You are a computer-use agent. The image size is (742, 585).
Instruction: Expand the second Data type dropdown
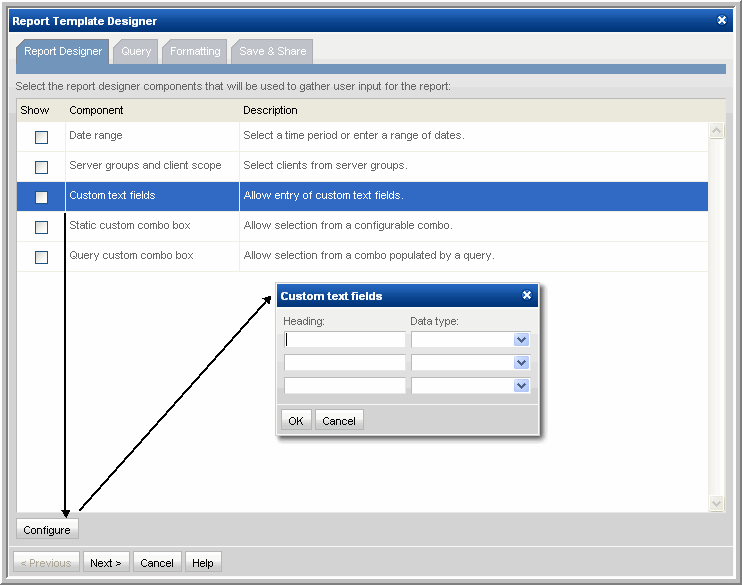click(x=521, y=363)
